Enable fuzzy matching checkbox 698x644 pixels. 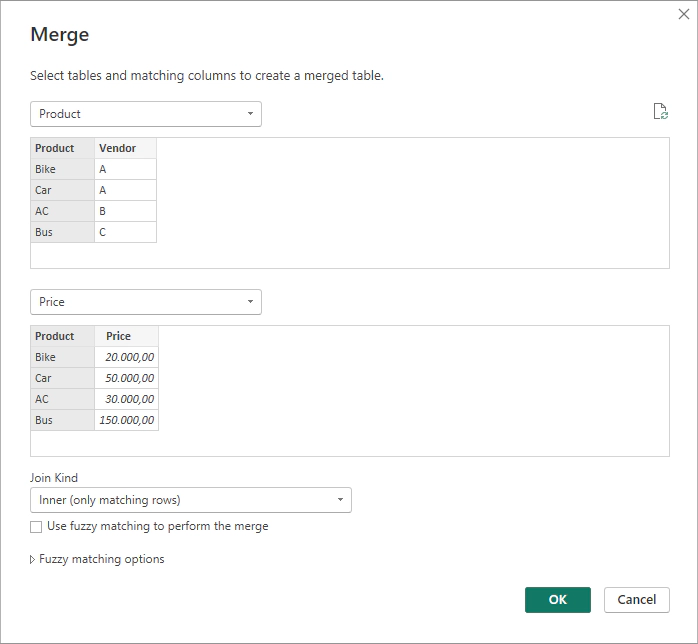pos(36,527)
